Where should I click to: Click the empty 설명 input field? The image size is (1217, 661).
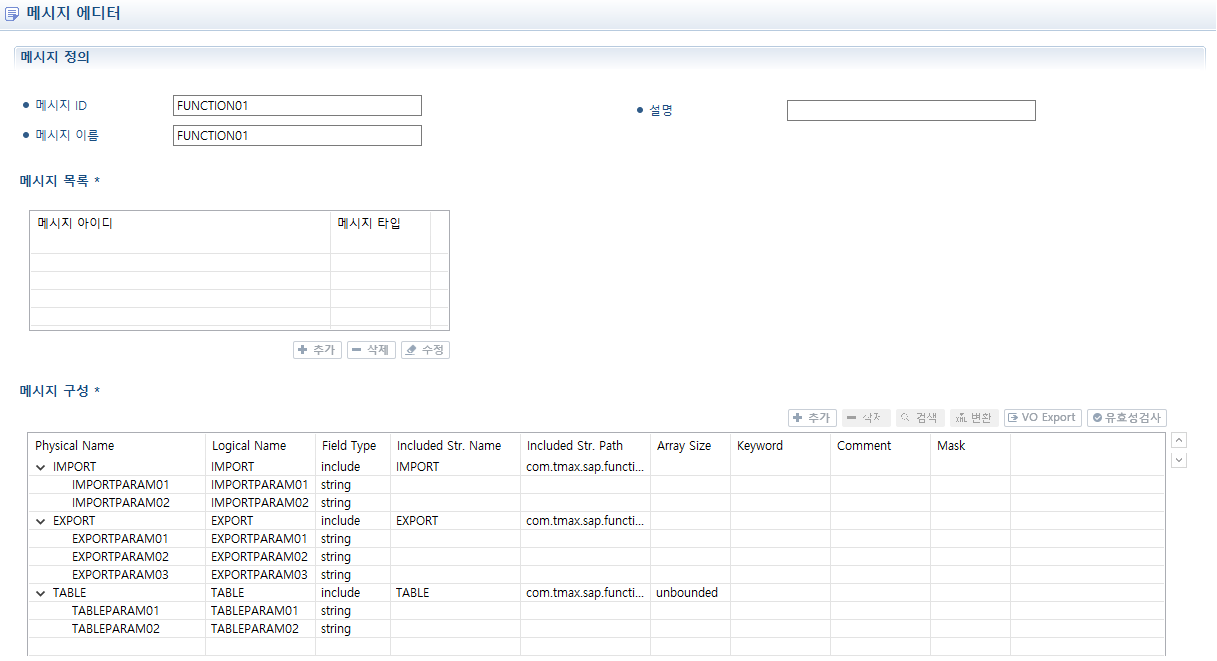[910, 110]
